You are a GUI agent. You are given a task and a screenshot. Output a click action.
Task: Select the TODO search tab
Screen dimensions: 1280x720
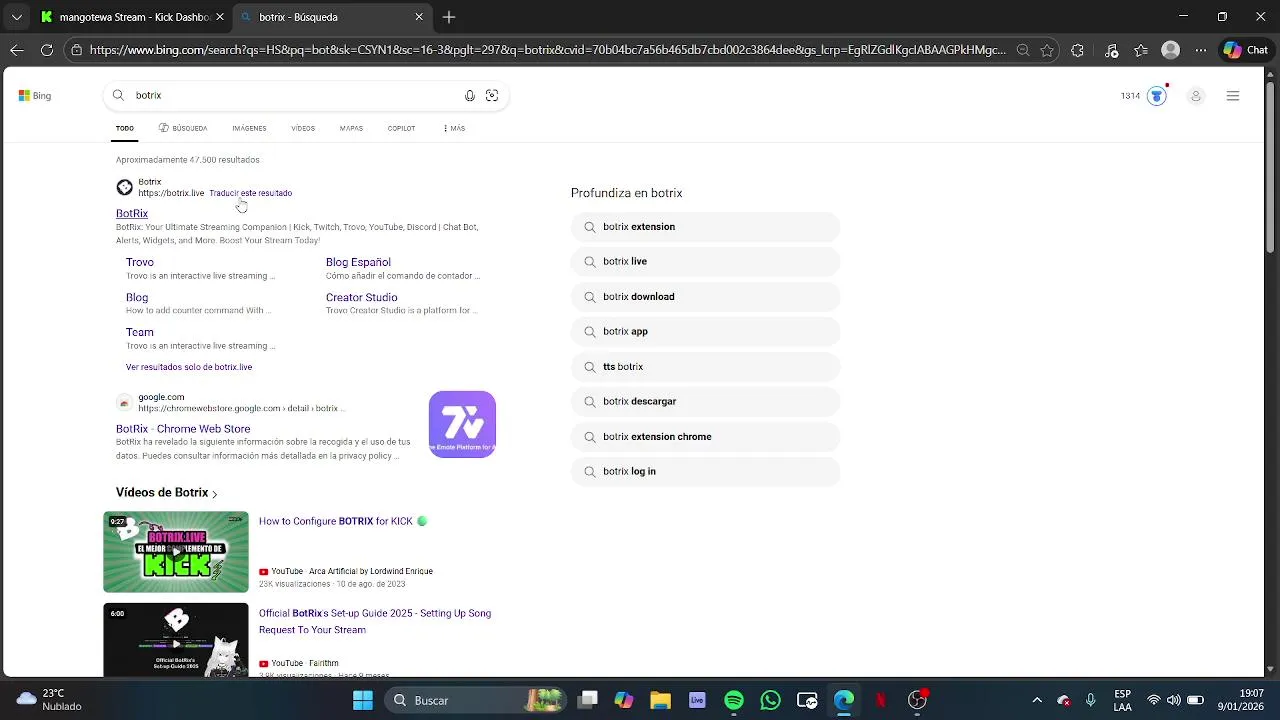click(x=125, y=128)
